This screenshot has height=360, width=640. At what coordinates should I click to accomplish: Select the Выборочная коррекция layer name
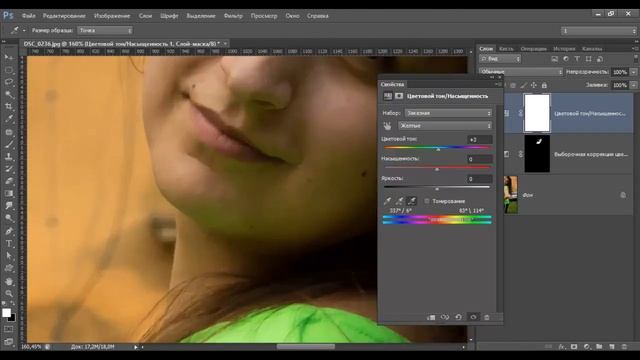[x=591, y=155]
